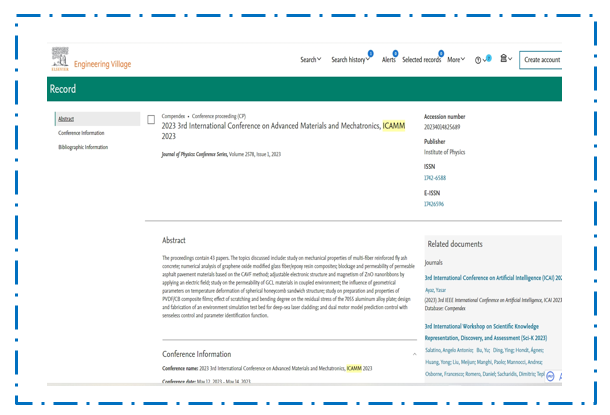Screen dimensions: 610x415
Task: Click the Elsevier logo icon
Action: tap(60, 59)
